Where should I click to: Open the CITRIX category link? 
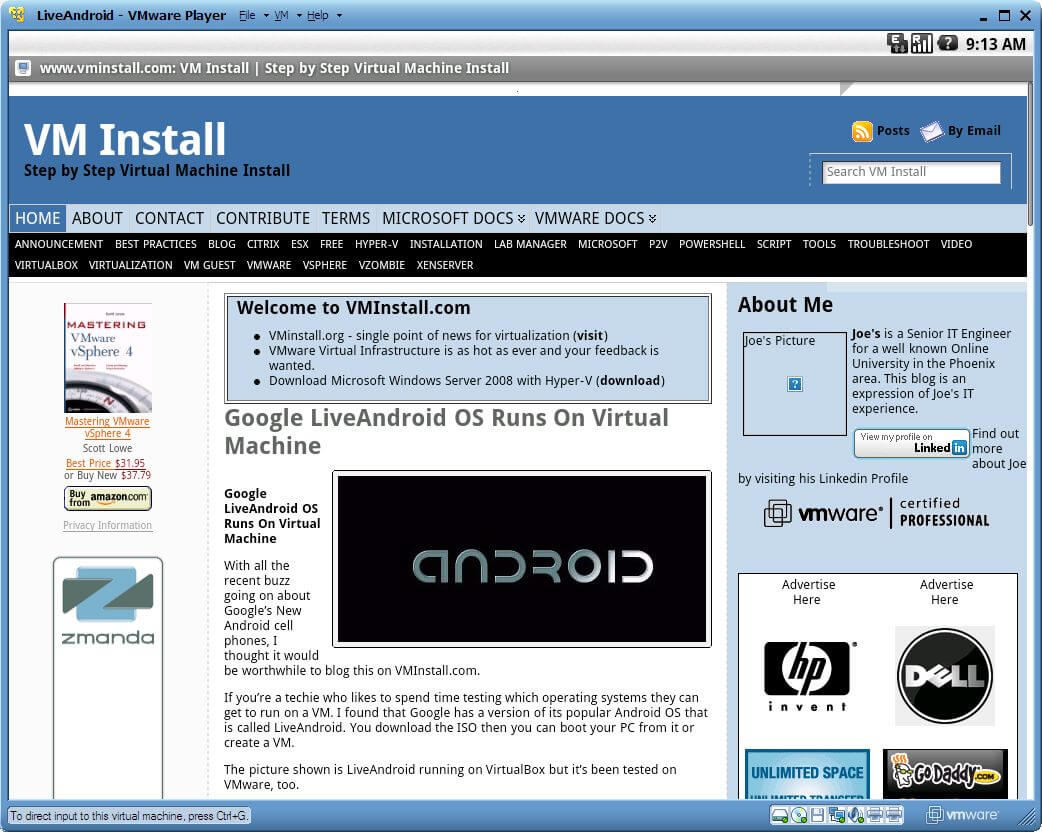pyautogui.click(x=263, y=245)
